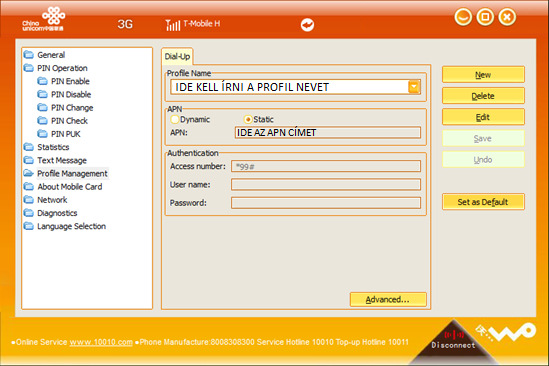Screen dimensions: 549x366
Task: Click the Password field
Action: [x=326, y=203]
